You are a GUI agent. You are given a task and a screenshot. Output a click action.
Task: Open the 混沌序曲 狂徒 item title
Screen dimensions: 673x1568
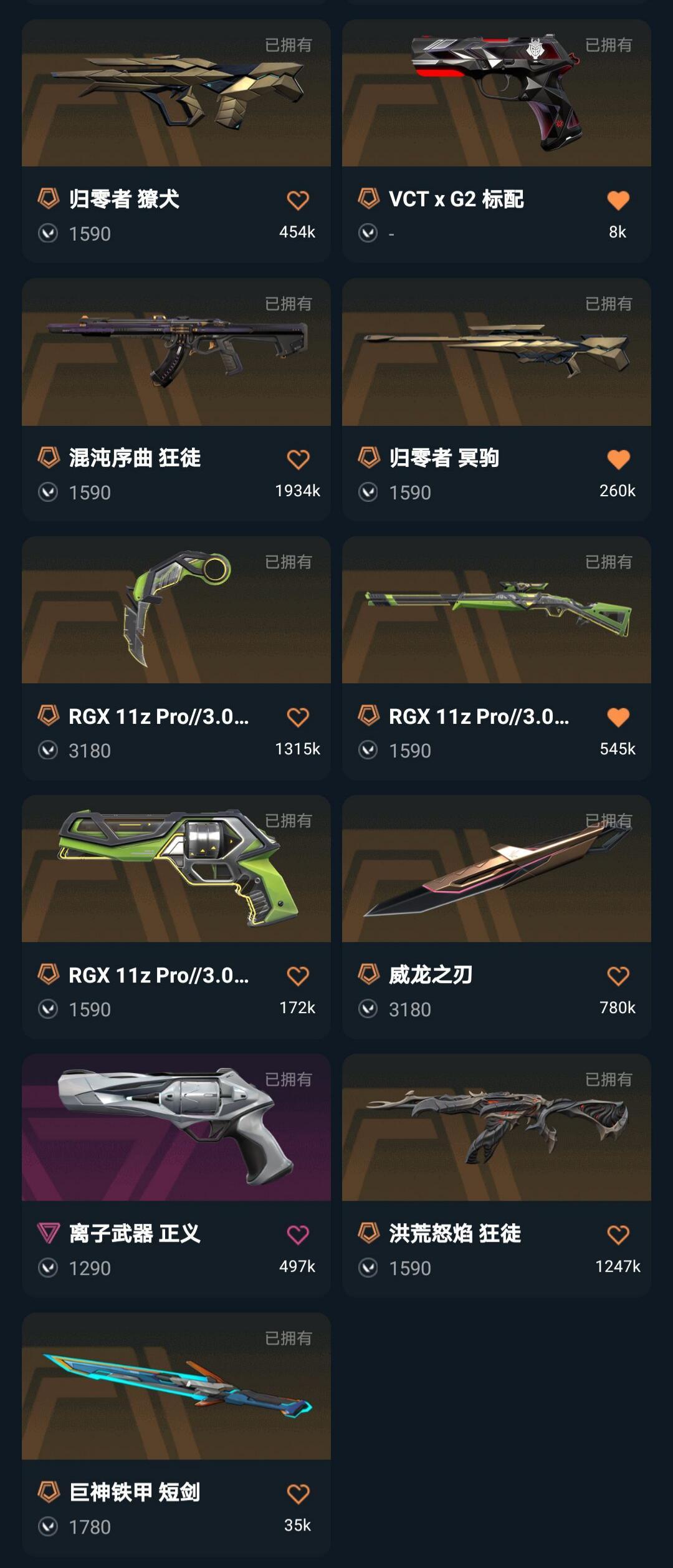[x=135, y=458]
